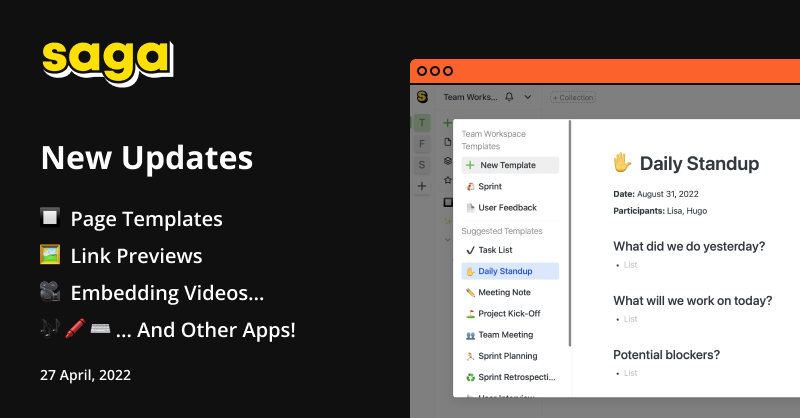This screenshot has width=800, height=418.
Task: Click the + Collection button
Action: pyautogui.click(x=573, y=97)
